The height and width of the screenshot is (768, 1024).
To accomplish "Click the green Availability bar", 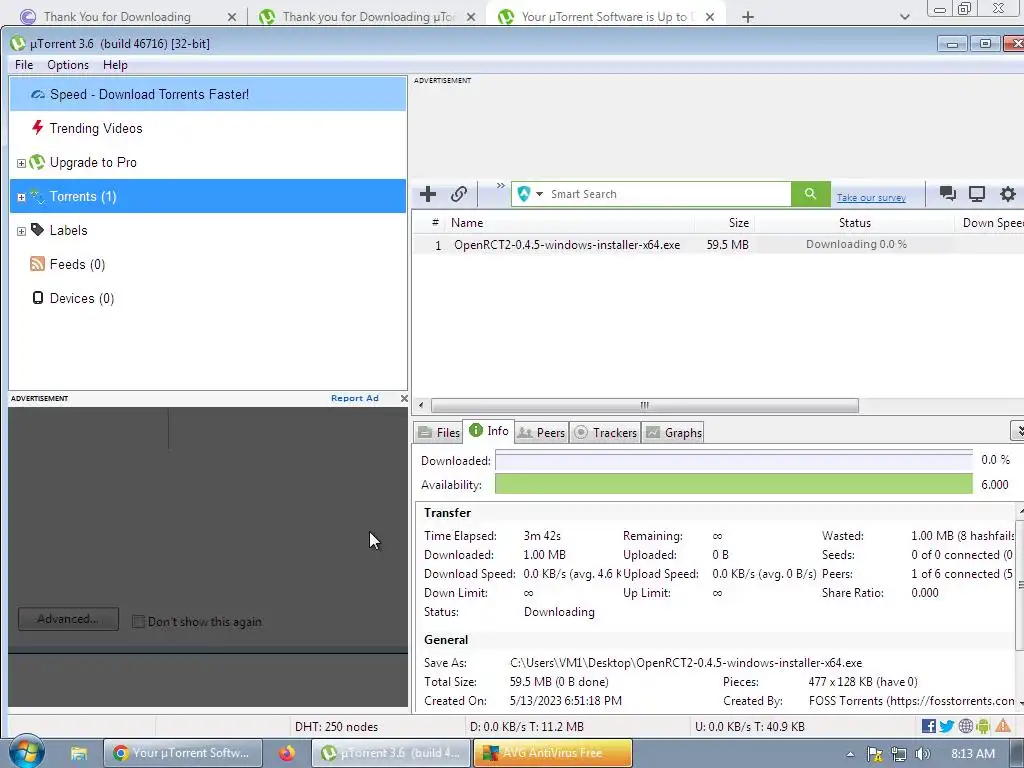I will click(x=733, y=485).
